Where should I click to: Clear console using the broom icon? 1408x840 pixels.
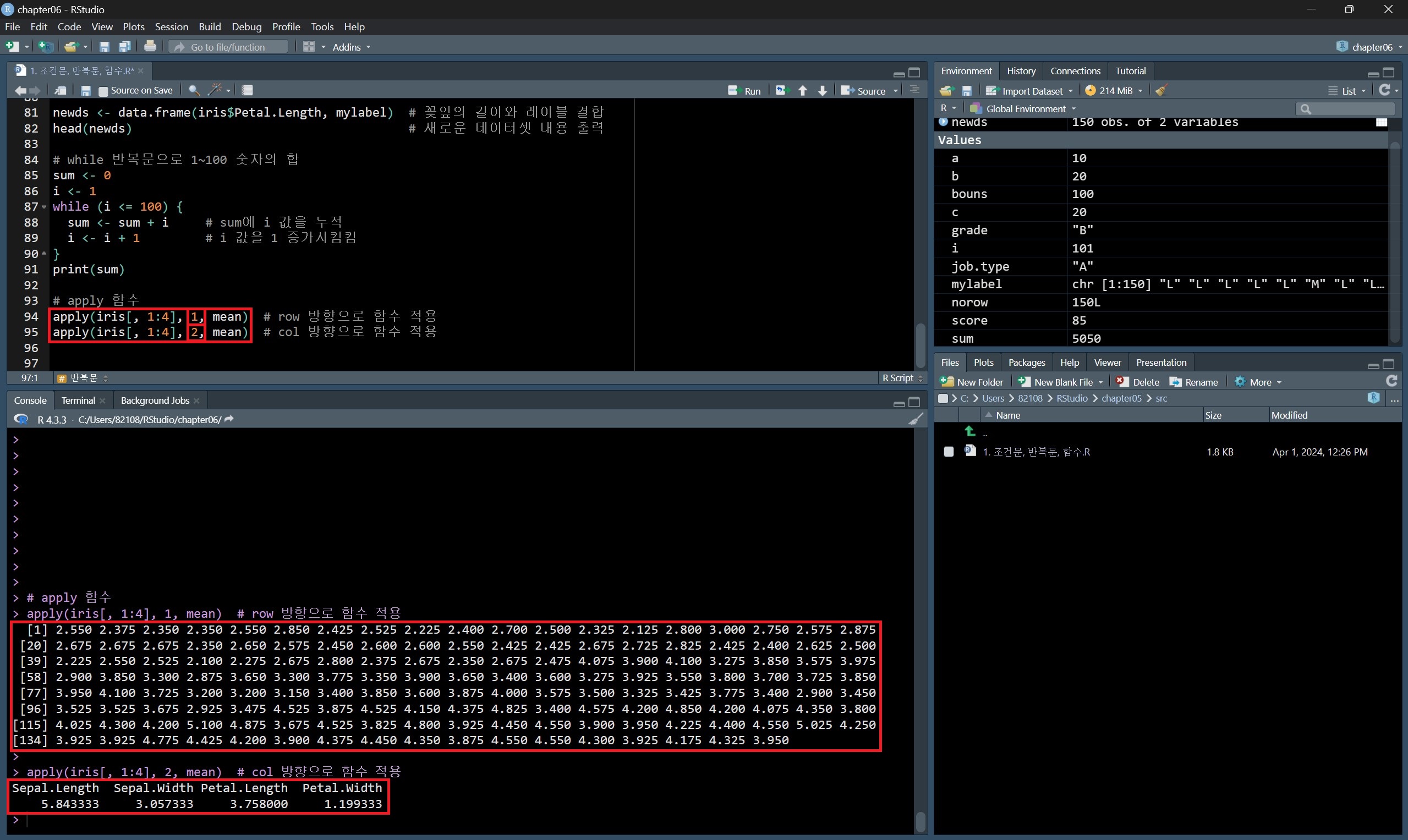(916, 419)
